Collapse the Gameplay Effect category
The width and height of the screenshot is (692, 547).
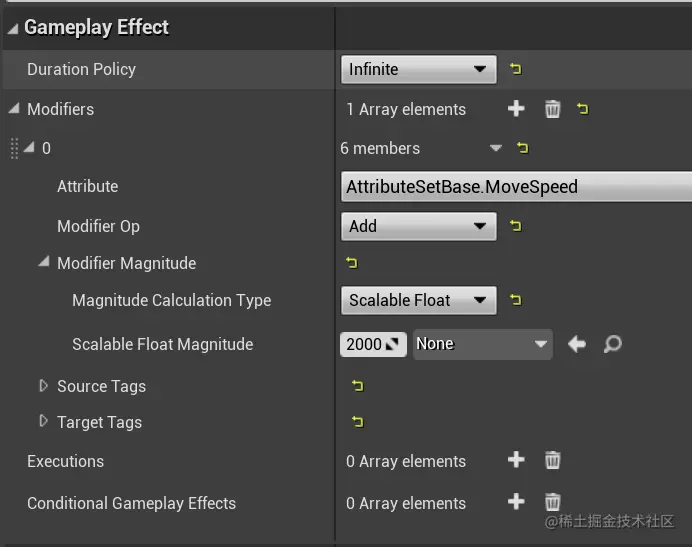(12, 28)
